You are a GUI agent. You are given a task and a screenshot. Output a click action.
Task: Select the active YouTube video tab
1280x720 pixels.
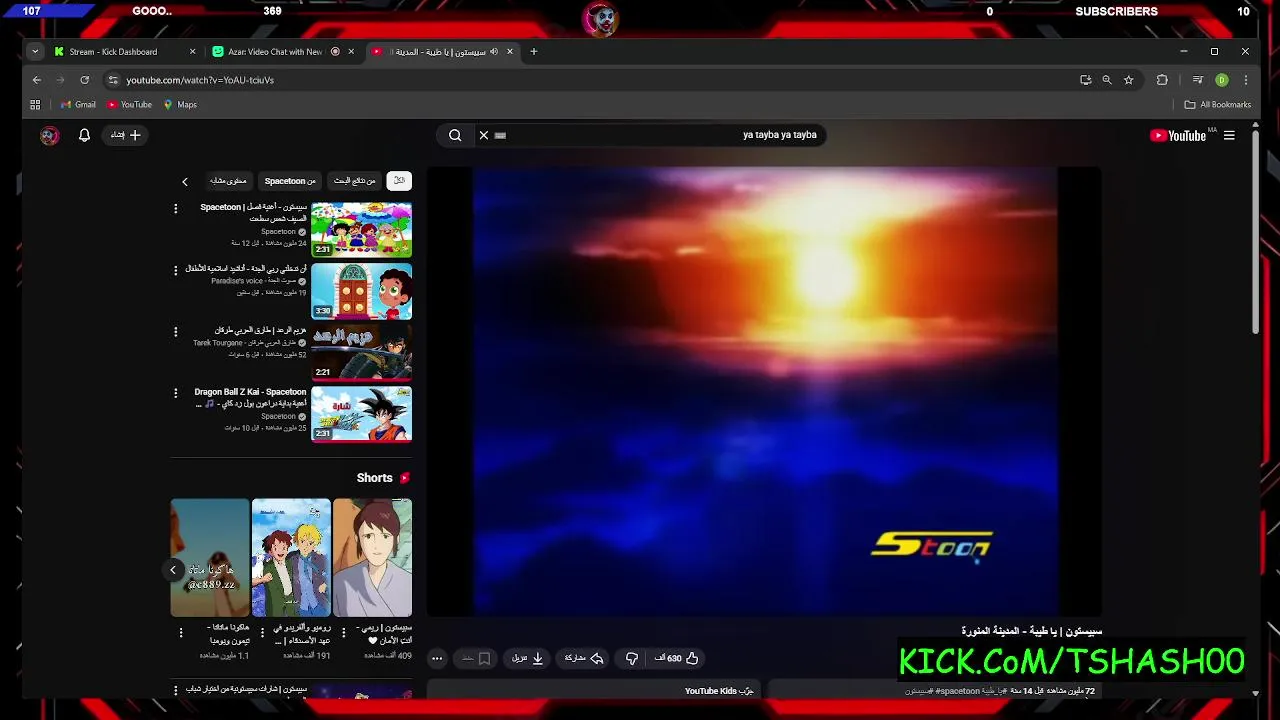pos(441,52)
